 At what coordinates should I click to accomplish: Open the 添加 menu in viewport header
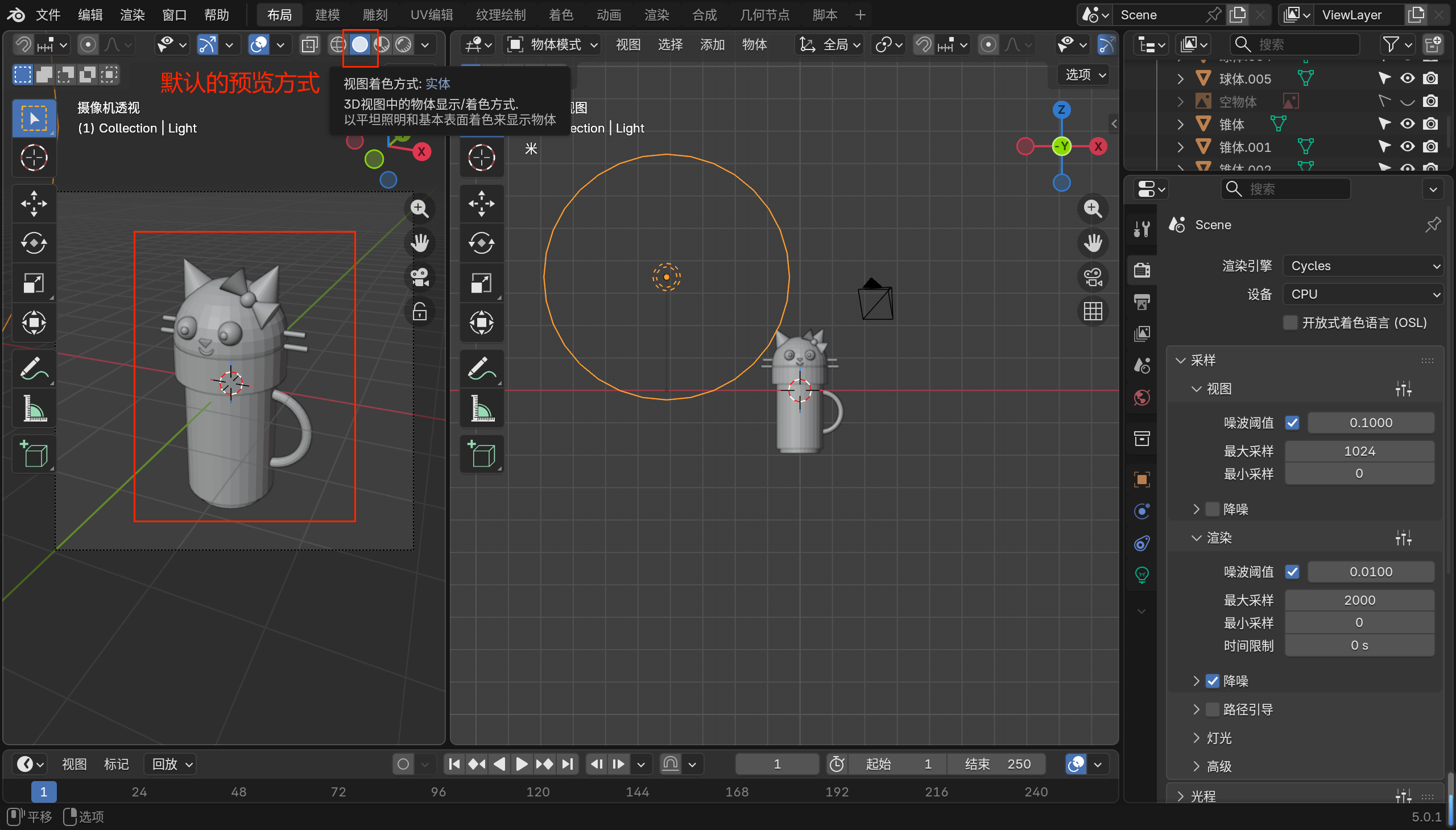pyautogui.click(x=712, y=44)
